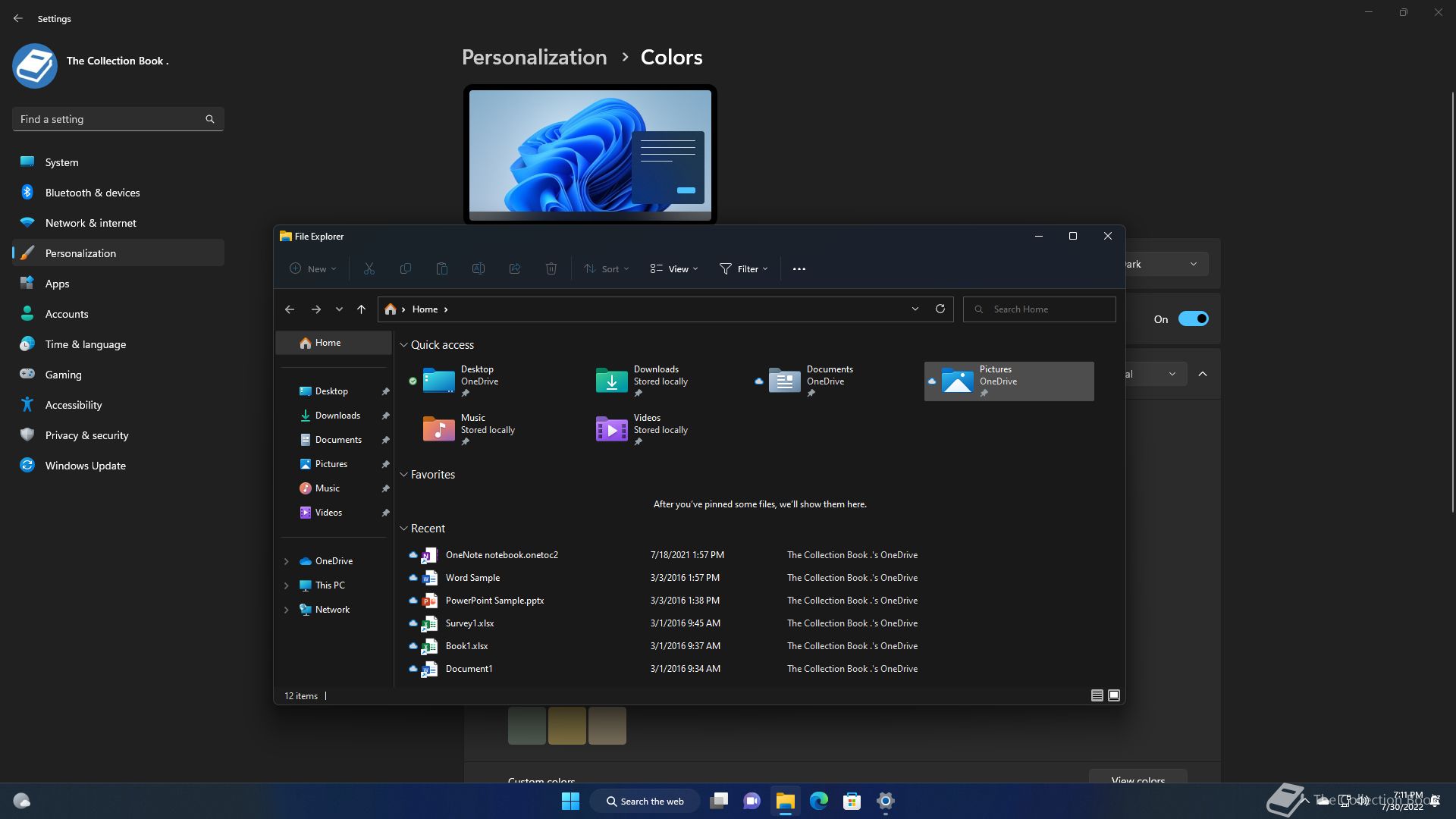The height and width of the screenshot is (819, 1456).
Task: Open Accessibility settings page
Action: tap(118, 405)
